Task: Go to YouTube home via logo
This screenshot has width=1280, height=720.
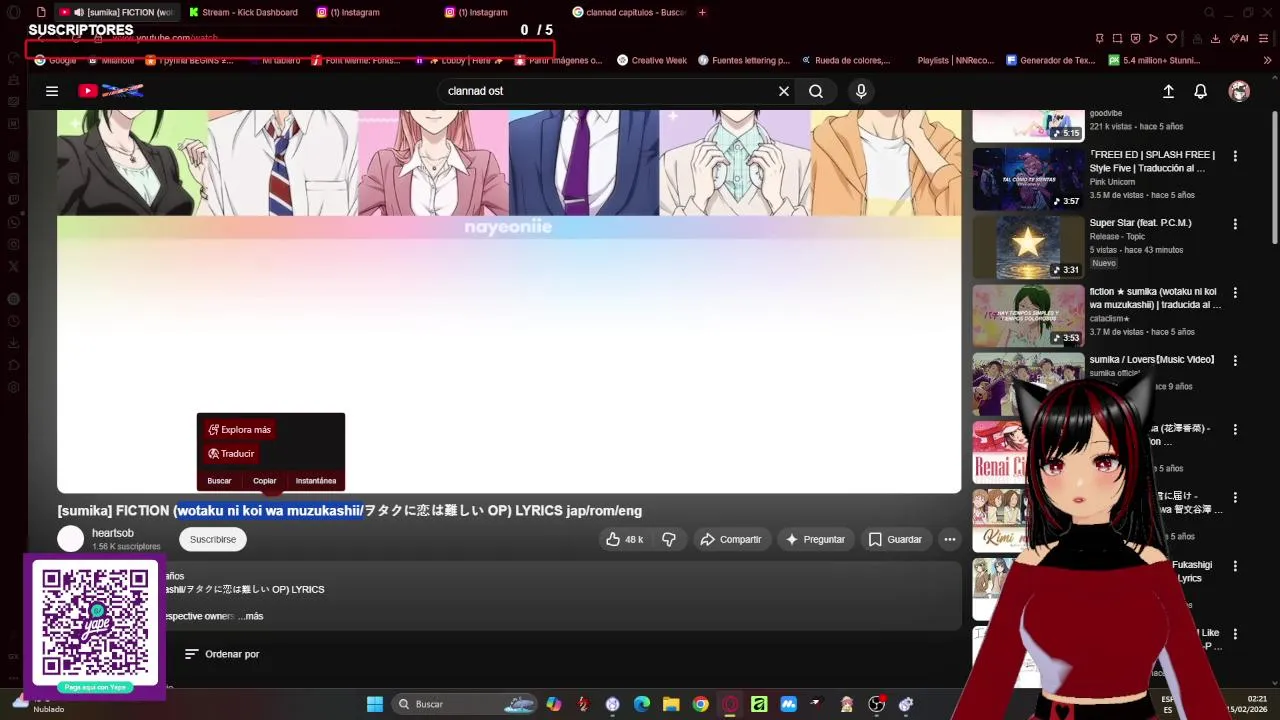Action: click(111, 91)
